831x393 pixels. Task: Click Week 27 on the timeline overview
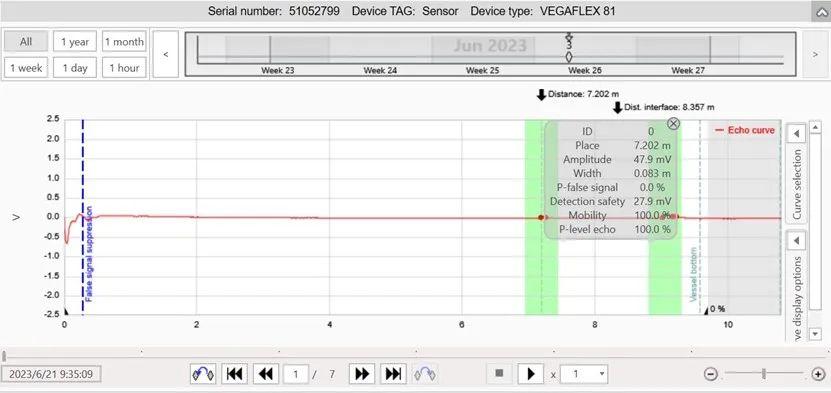pyautogui.click(x=688, y=70)
